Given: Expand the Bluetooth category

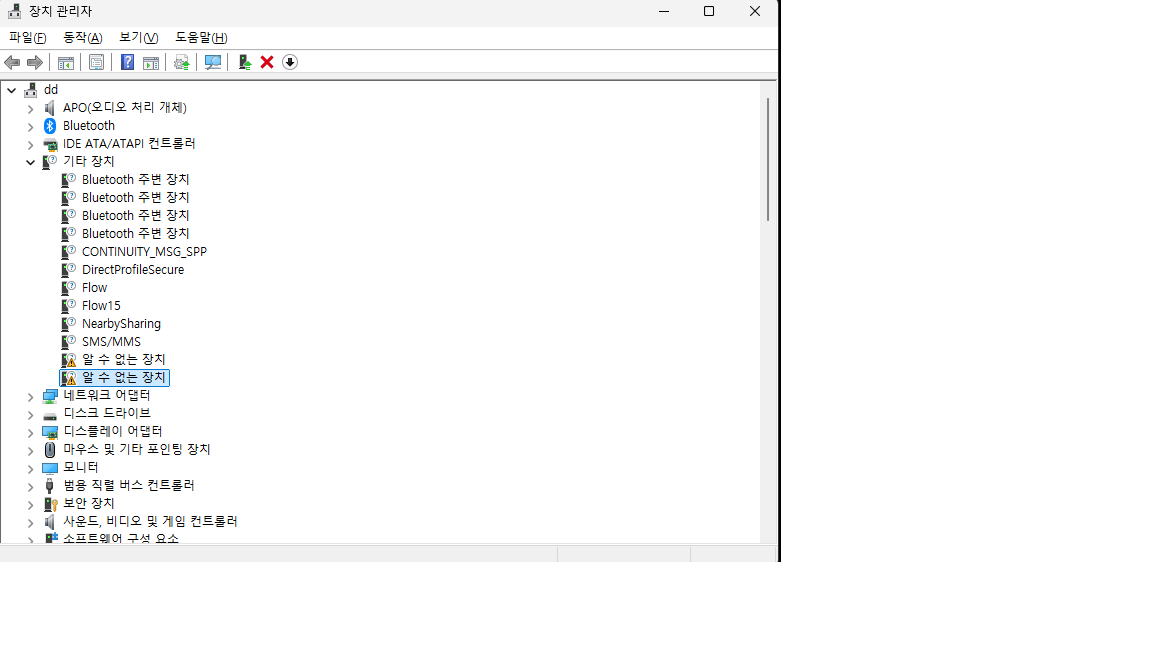Looking at the screenshot, I should pyautogui.click(x=30, y=126).
